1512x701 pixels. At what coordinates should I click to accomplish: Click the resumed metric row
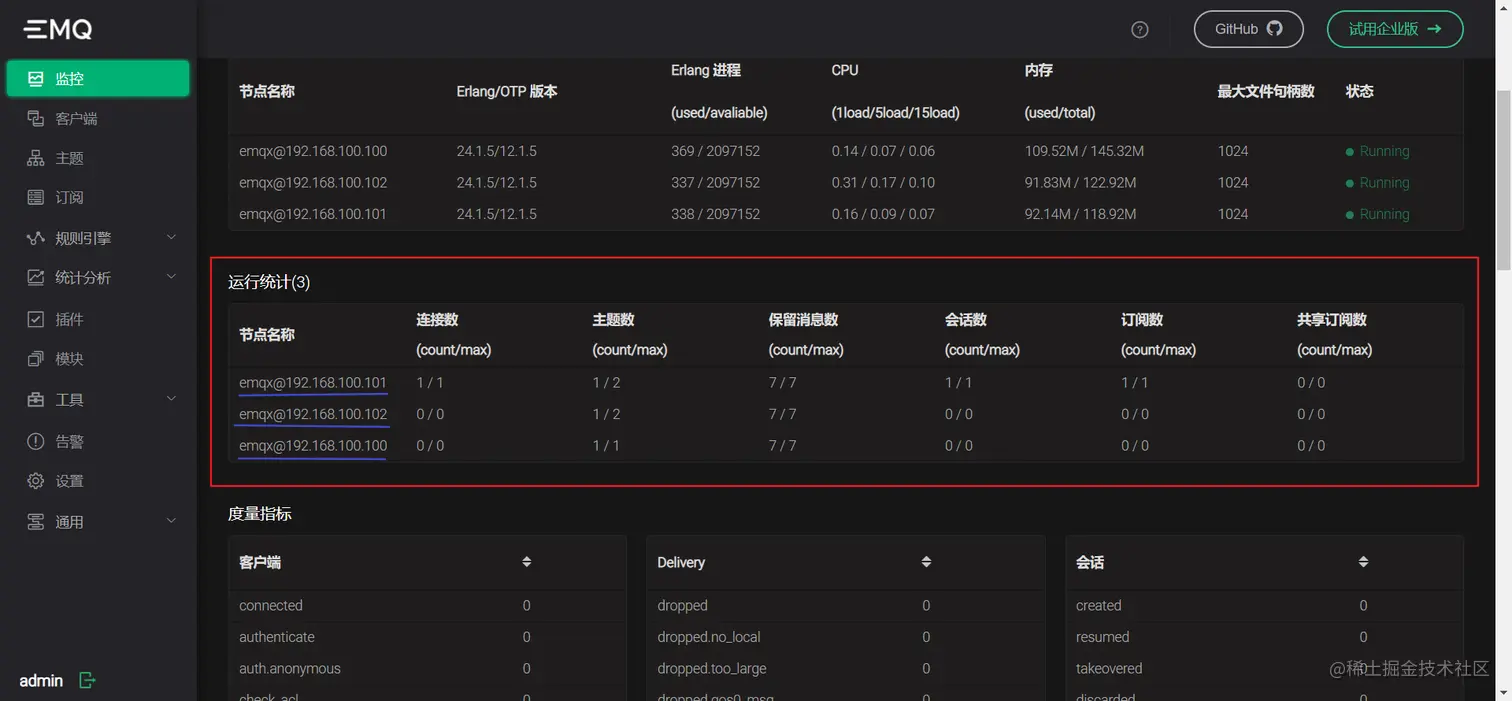[1264, 637]
